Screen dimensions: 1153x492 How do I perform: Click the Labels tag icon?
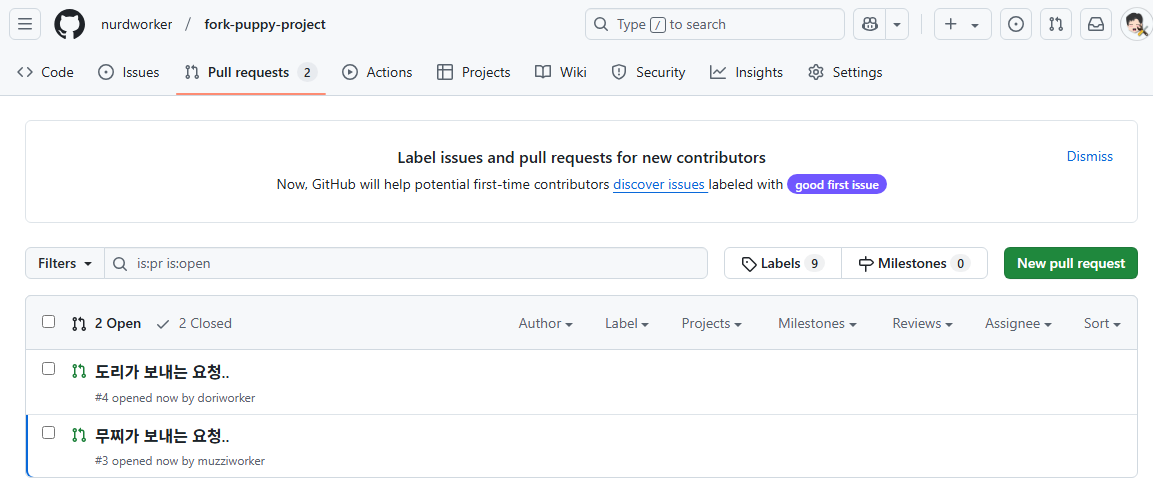point(749,264)
